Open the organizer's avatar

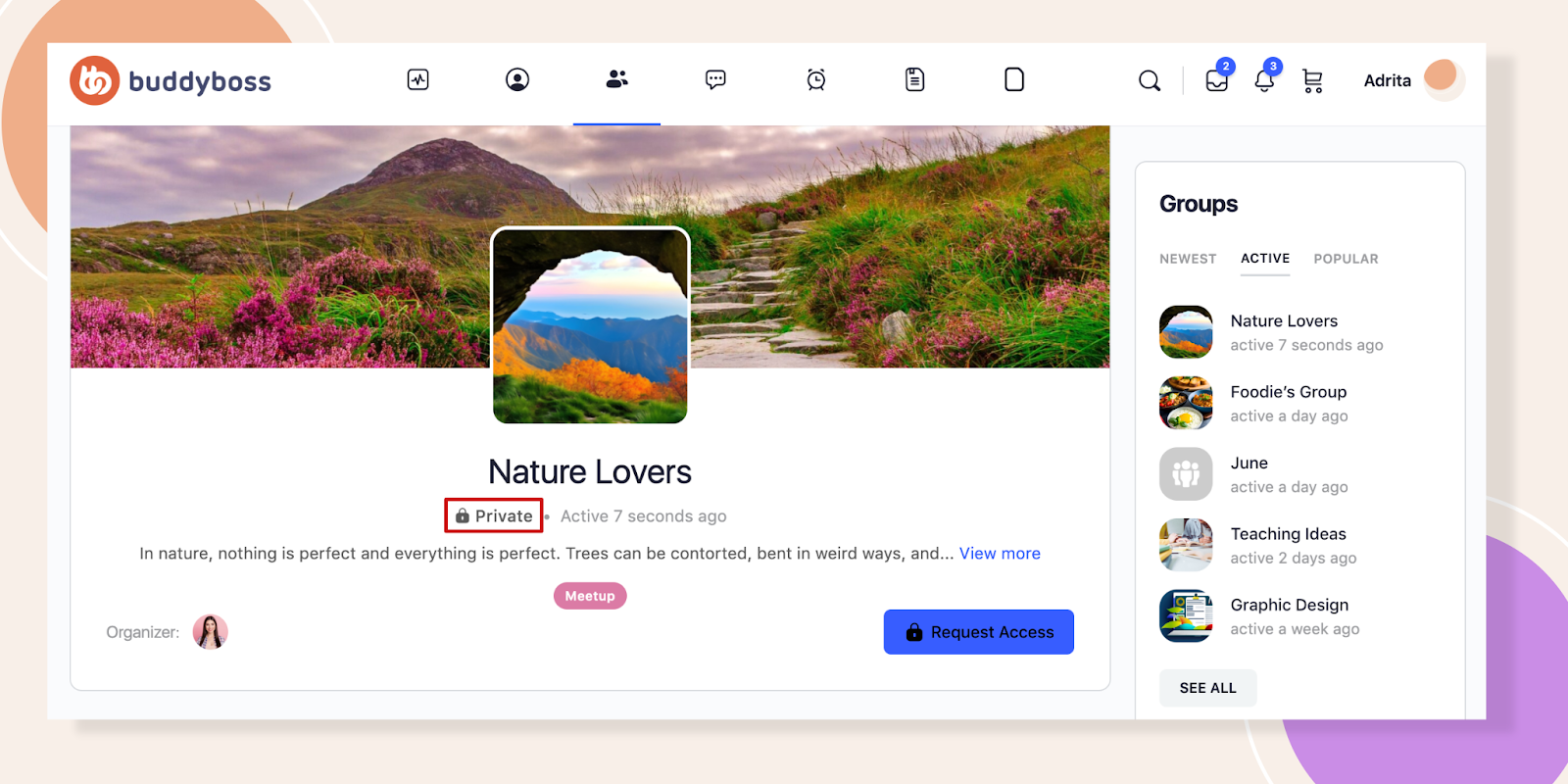pos(210,632)
